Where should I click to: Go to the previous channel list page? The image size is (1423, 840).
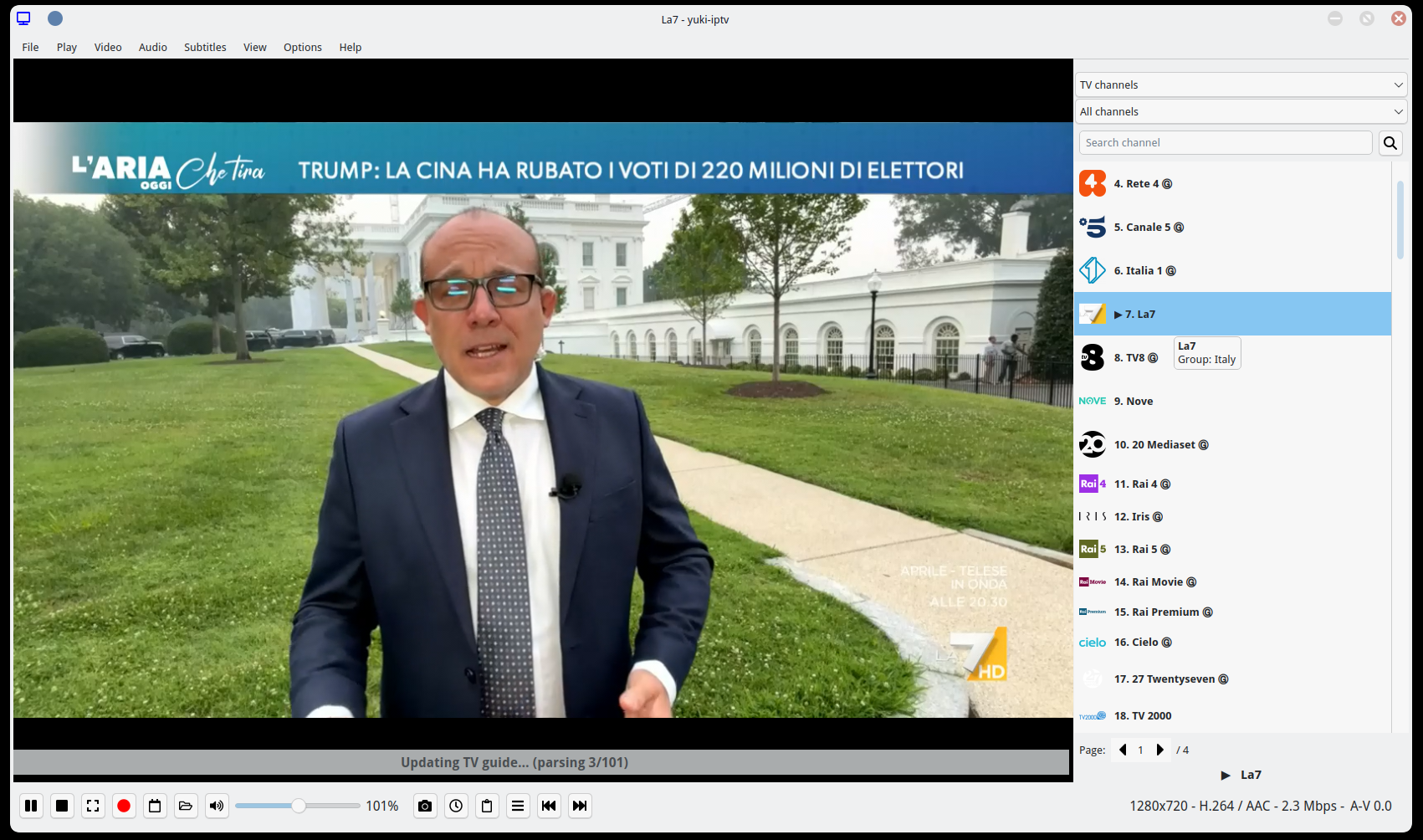tap(1123, 750)
